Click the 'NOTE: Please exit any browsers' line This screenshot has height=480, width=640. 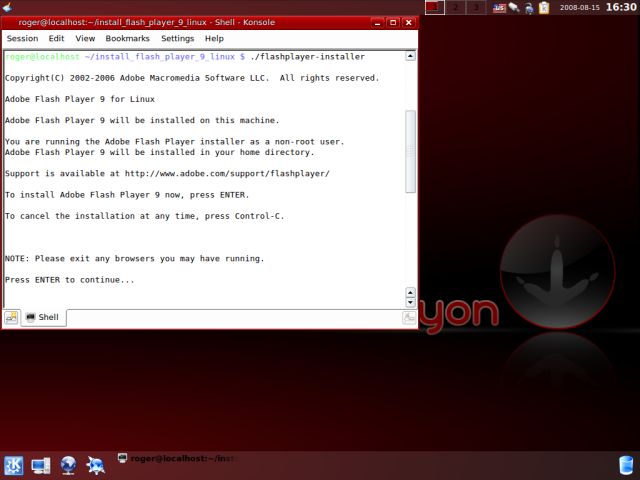point(134,259)
